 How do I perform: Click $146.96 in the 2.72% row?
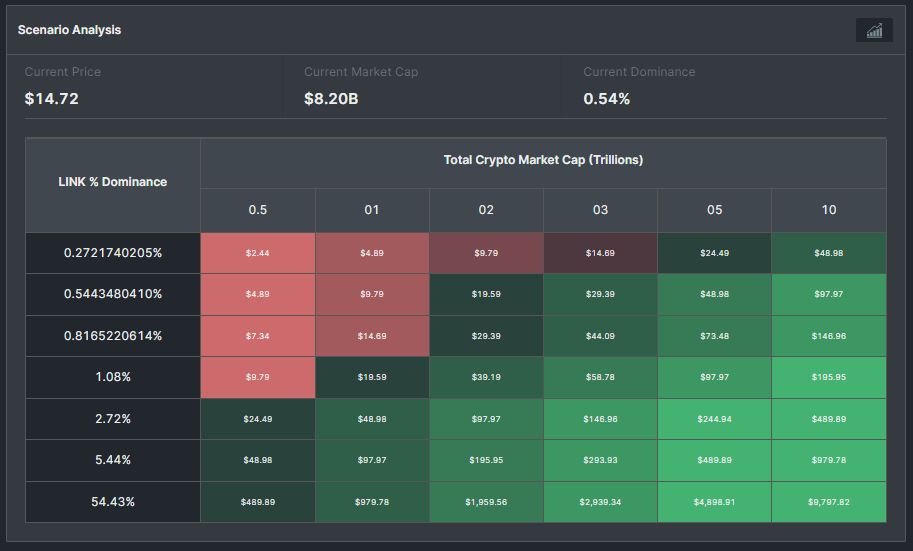[x=600, y=419]
